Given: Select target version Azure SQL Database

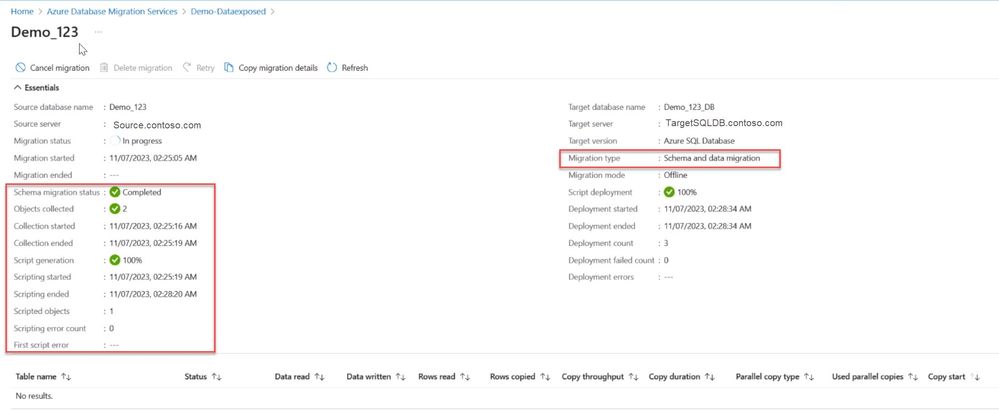Looking at the screenshot, I should point(700,141).
